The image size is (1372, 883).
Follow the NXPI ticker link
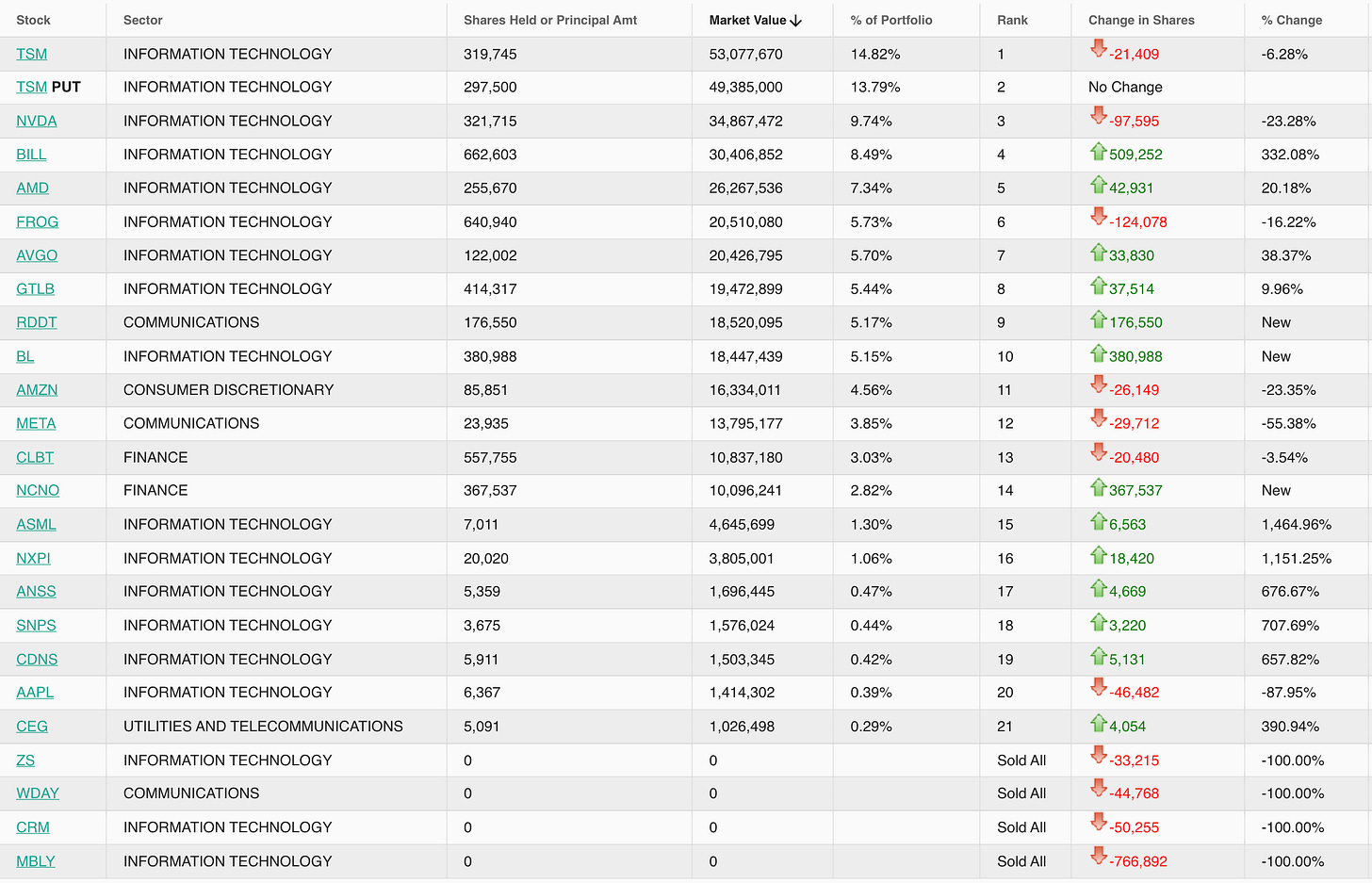pos(33,558)
